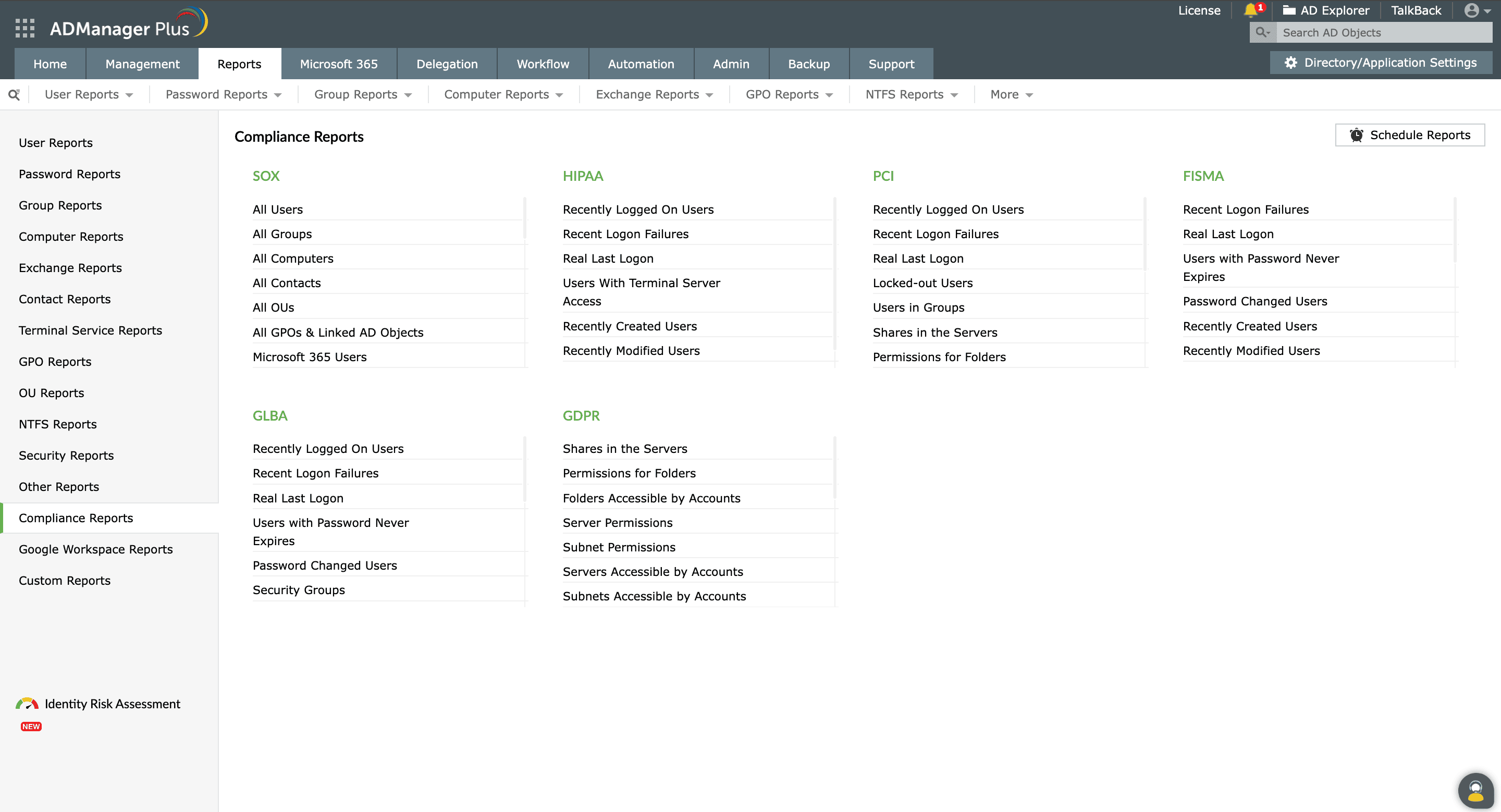Viewport: 1501px width, 812px height.
Task: Open AD Explorer from the top bar
Action: [x=1327, y=10]
